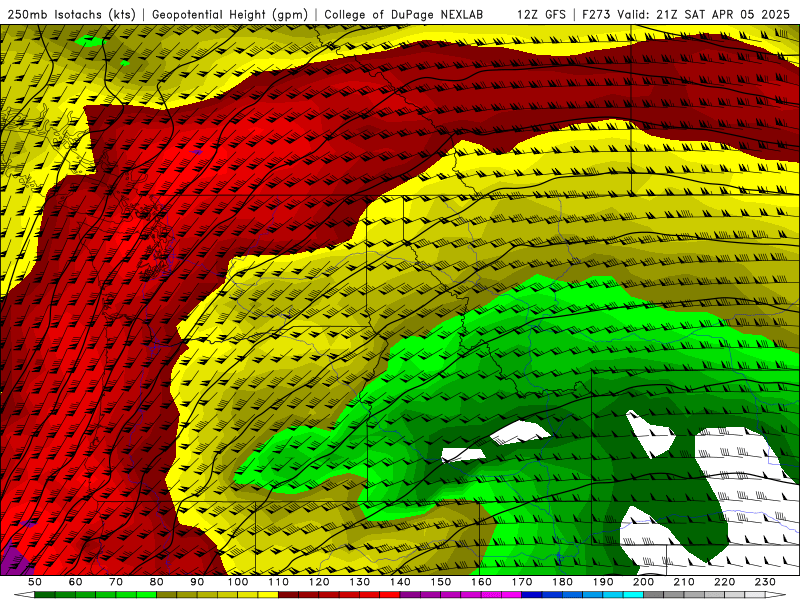Viewport: 800px width, 600px height.
Task: Click the '12Z GFS' model run label
Action: (x=541, y=15)
